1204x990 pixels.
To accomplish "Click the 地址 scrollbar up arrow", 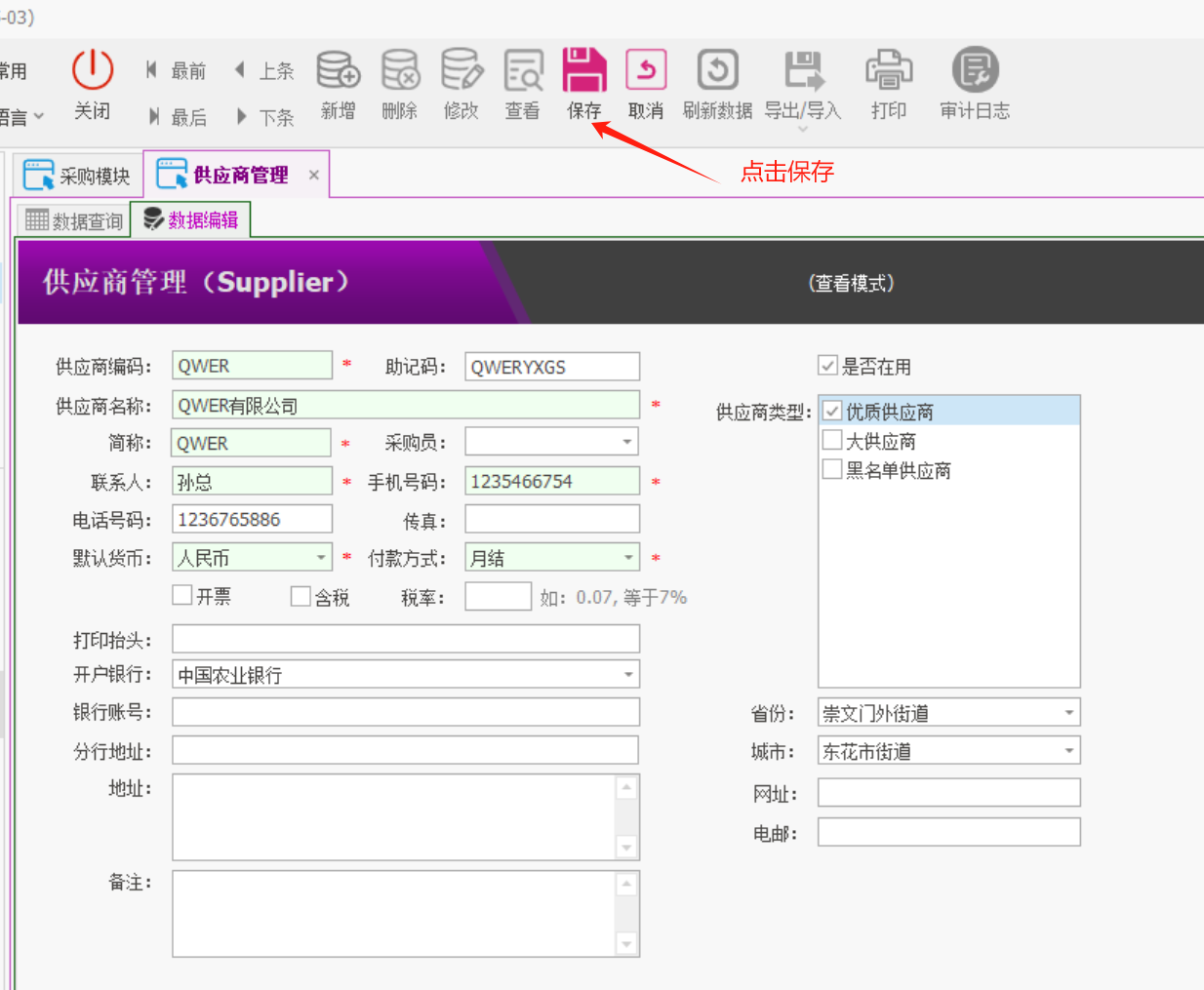I will pos(626,787).
